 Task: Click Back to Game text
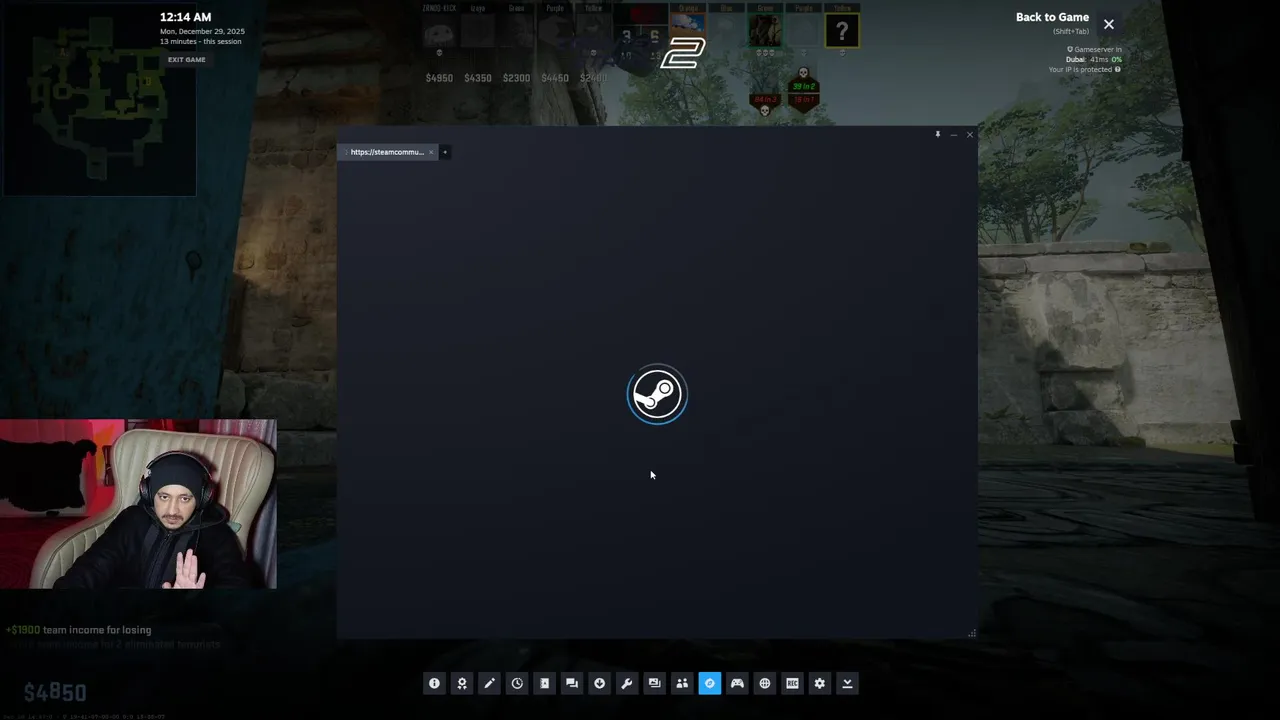click(1052, 17)
